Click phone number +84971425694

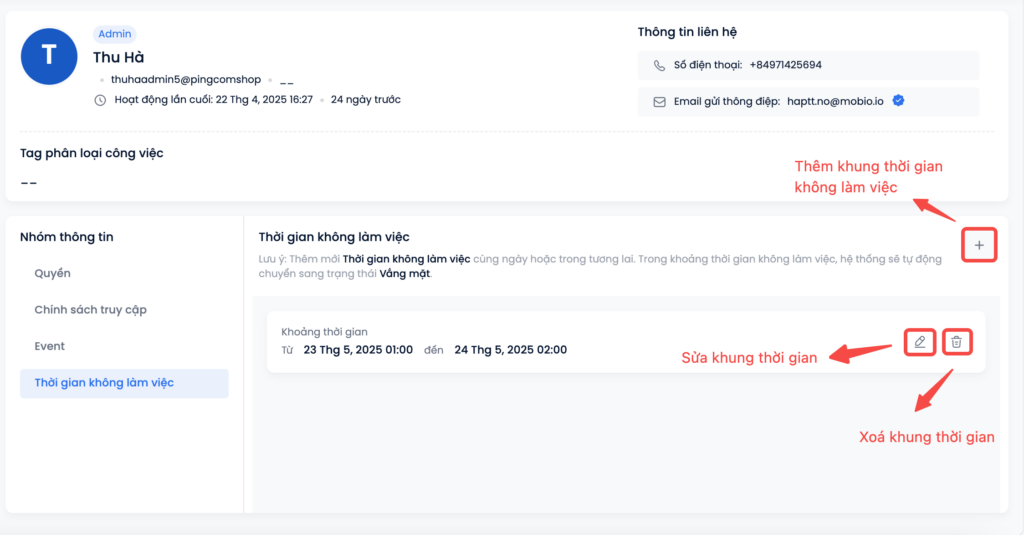pos(786,65)
